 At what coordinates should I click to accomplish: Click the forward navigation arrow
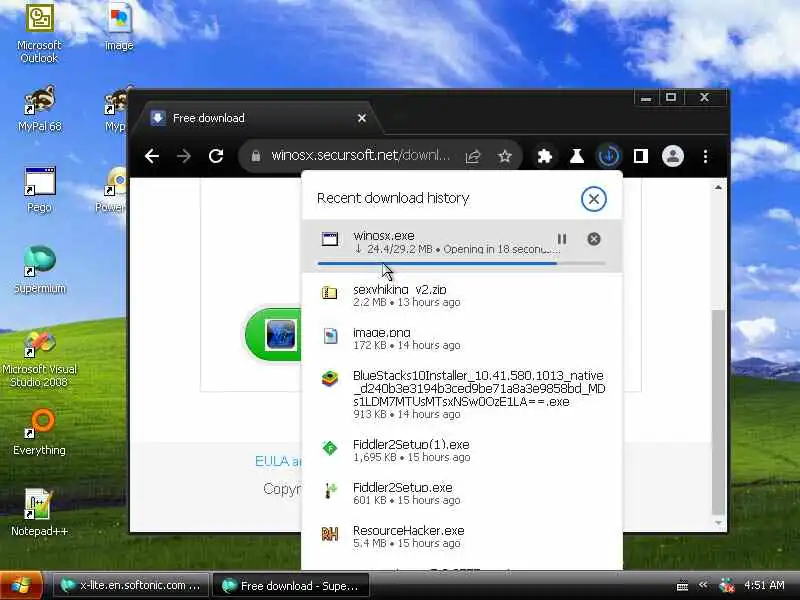(184, 156)
